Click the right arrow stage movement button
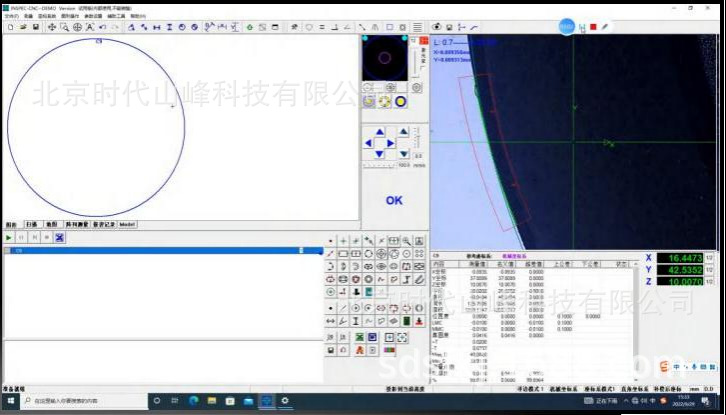The image size is (726, 415). [391, 143]
